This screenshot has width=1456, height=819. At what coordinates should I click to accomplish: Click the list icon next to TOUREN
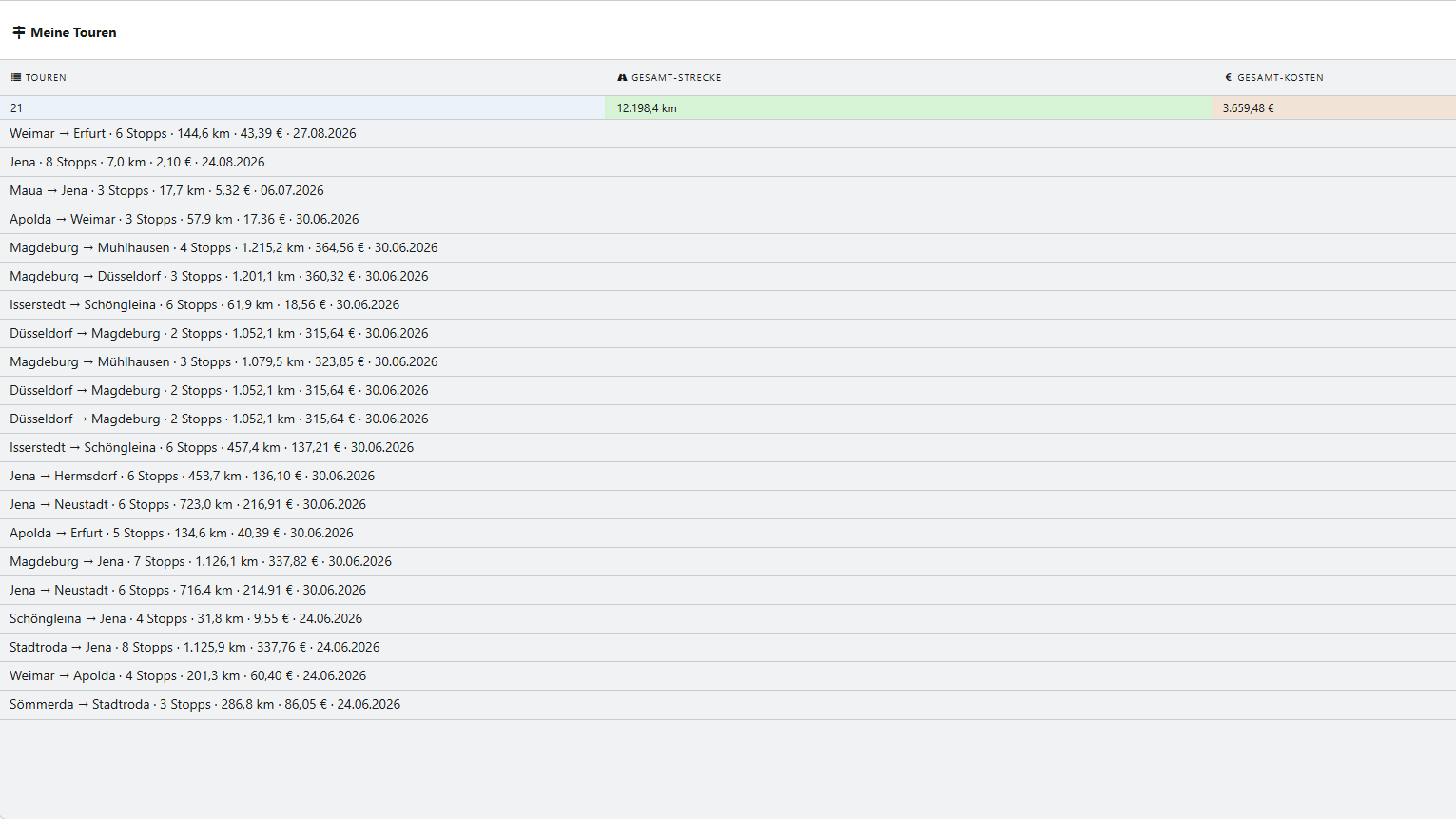coord(16,78)
